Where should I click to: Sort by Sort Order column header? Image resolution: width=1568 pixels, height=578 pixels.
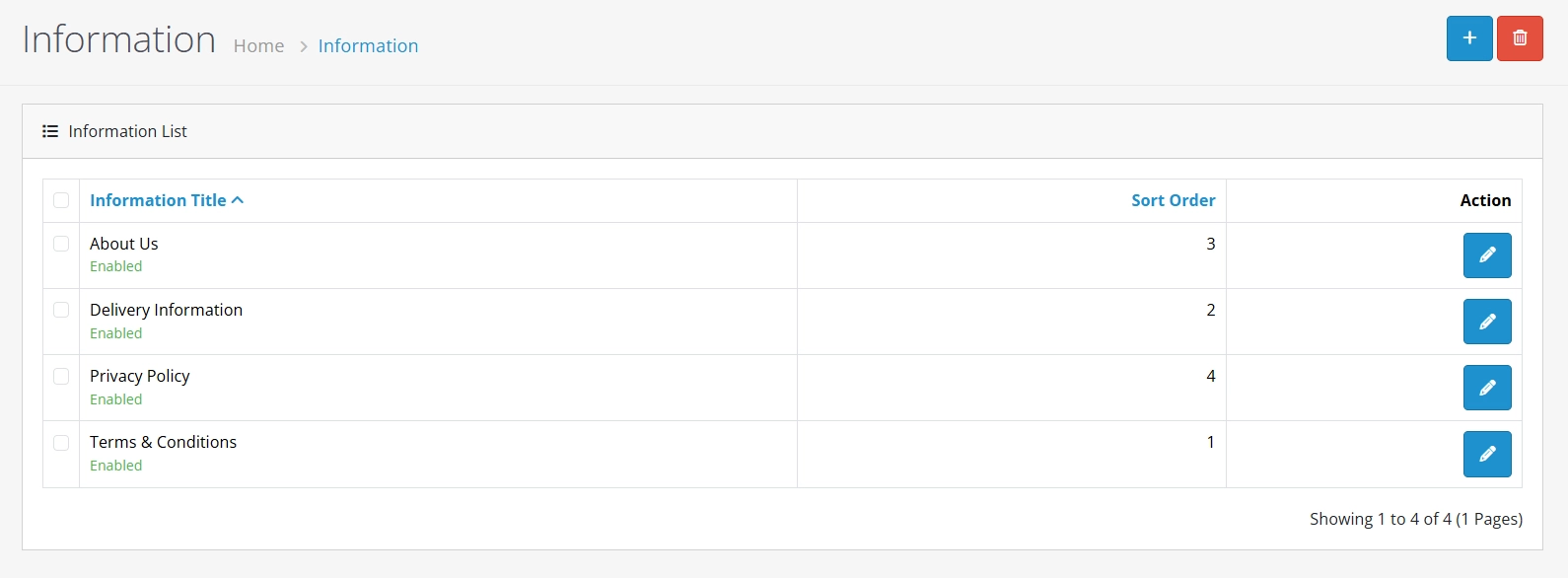pos(1173,200)
